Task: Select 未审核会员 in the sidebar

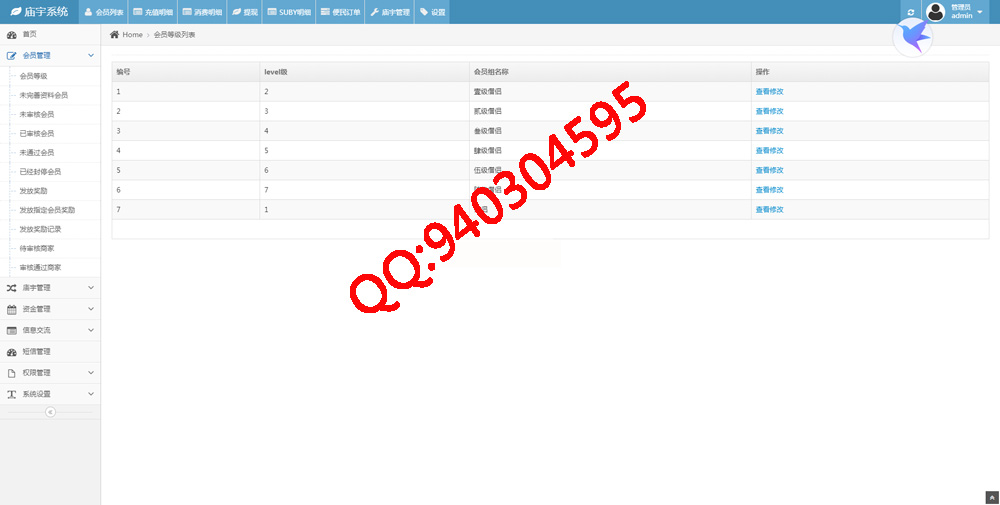Action: [36, 114]
